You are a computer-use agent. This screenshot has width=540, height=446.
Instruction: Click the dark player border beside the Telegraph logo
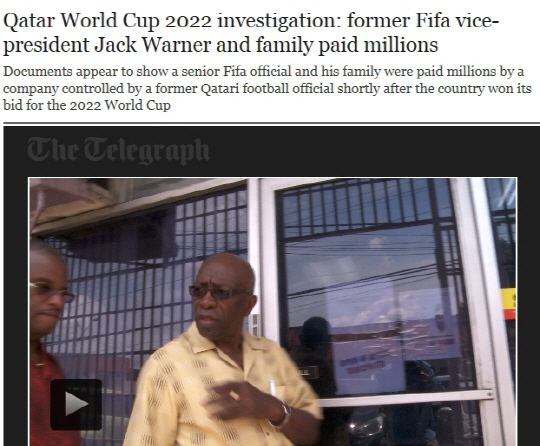[362, 152]
